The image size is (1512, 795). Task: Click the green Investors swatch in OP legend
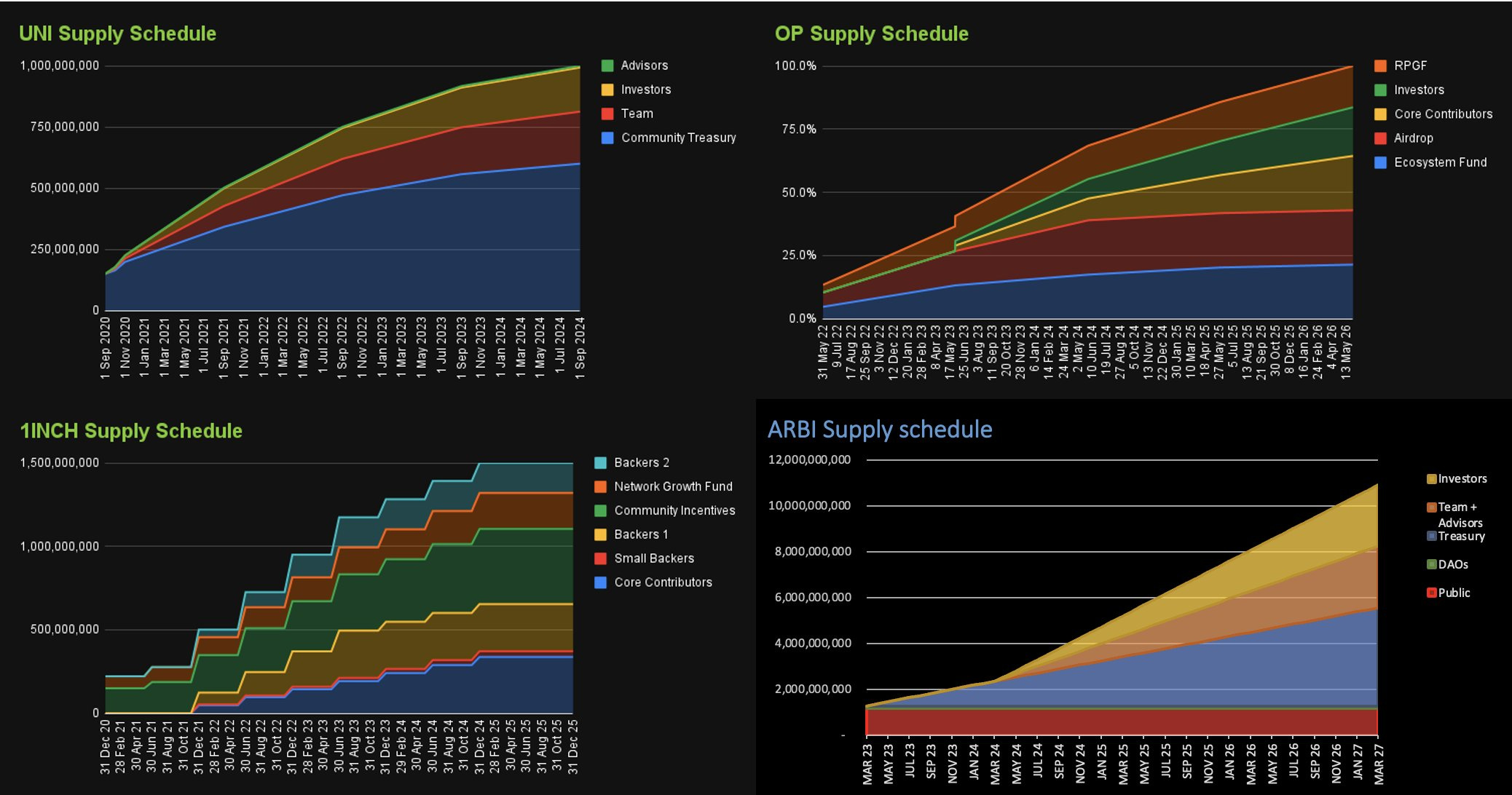(1380, 90)
